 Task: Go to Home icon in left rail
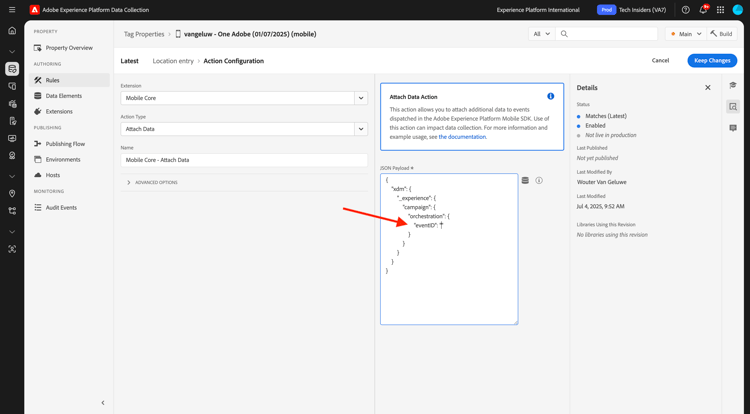[x=12, y=31]
